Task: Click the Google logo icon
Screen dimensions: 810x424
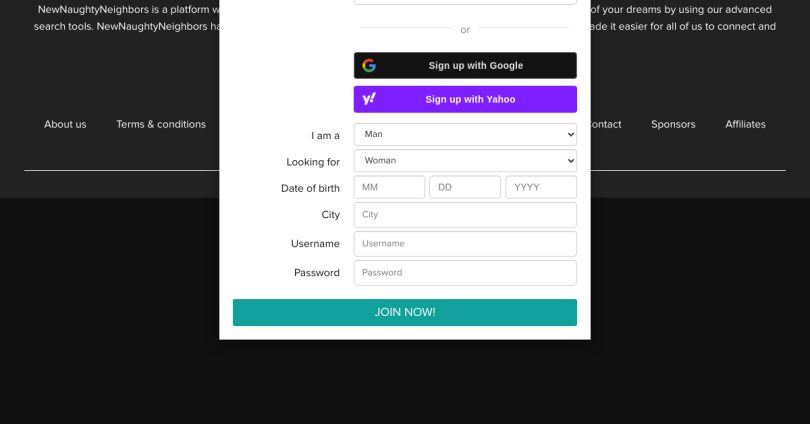Action: [x=369, y=66]
